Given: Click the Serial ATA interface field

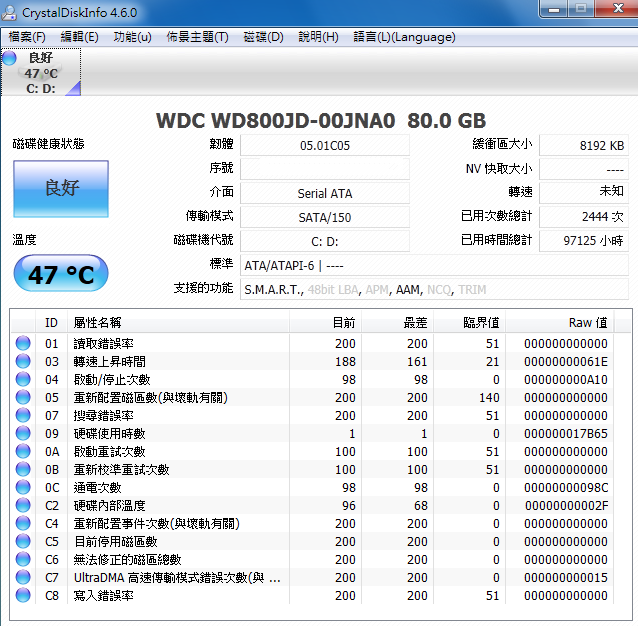Looking at the screenshot, I should pos(325,193).
